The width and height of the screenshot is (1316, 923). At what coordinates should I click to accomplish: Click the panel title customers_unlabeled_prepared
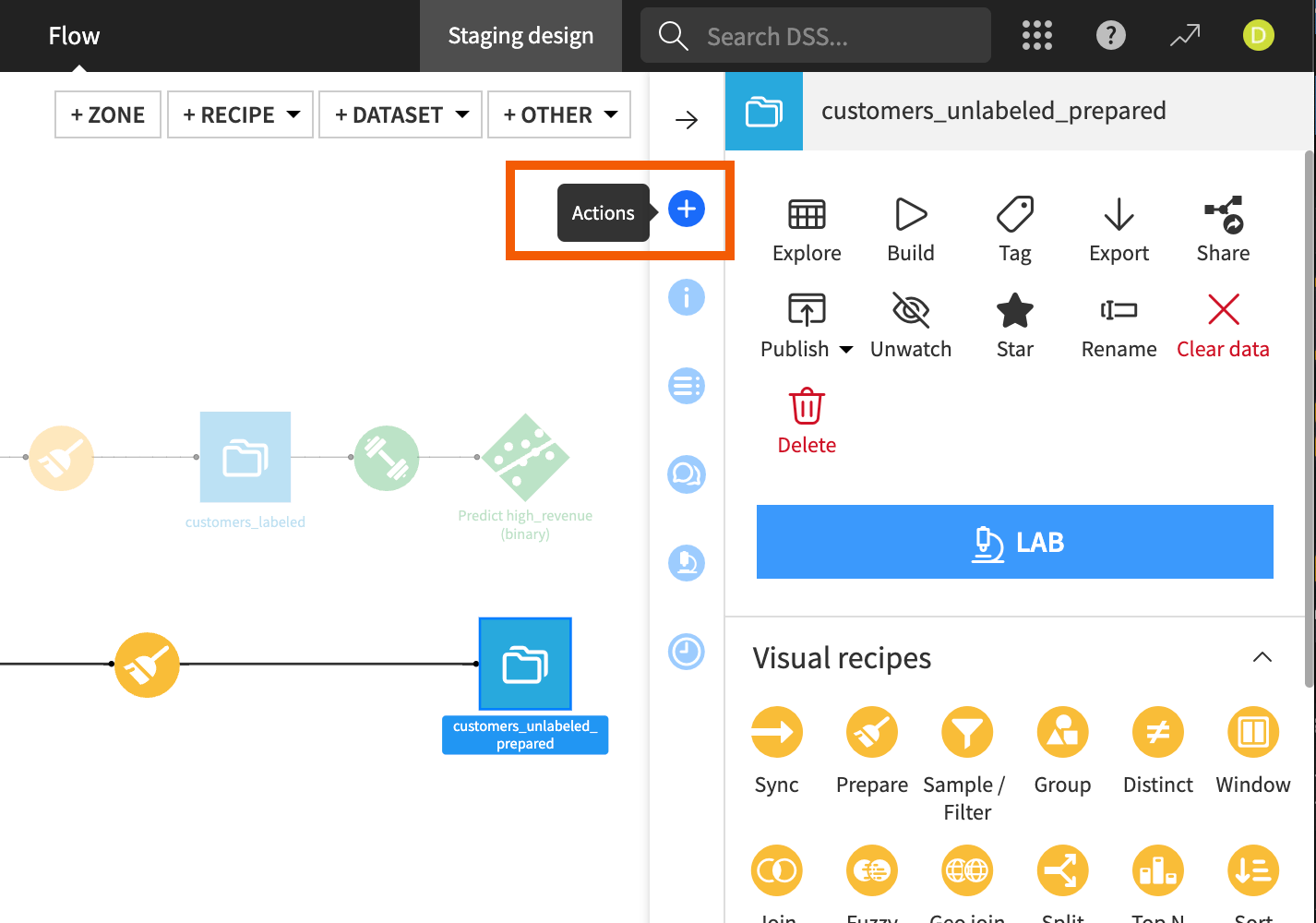click(x=994, y=111)
